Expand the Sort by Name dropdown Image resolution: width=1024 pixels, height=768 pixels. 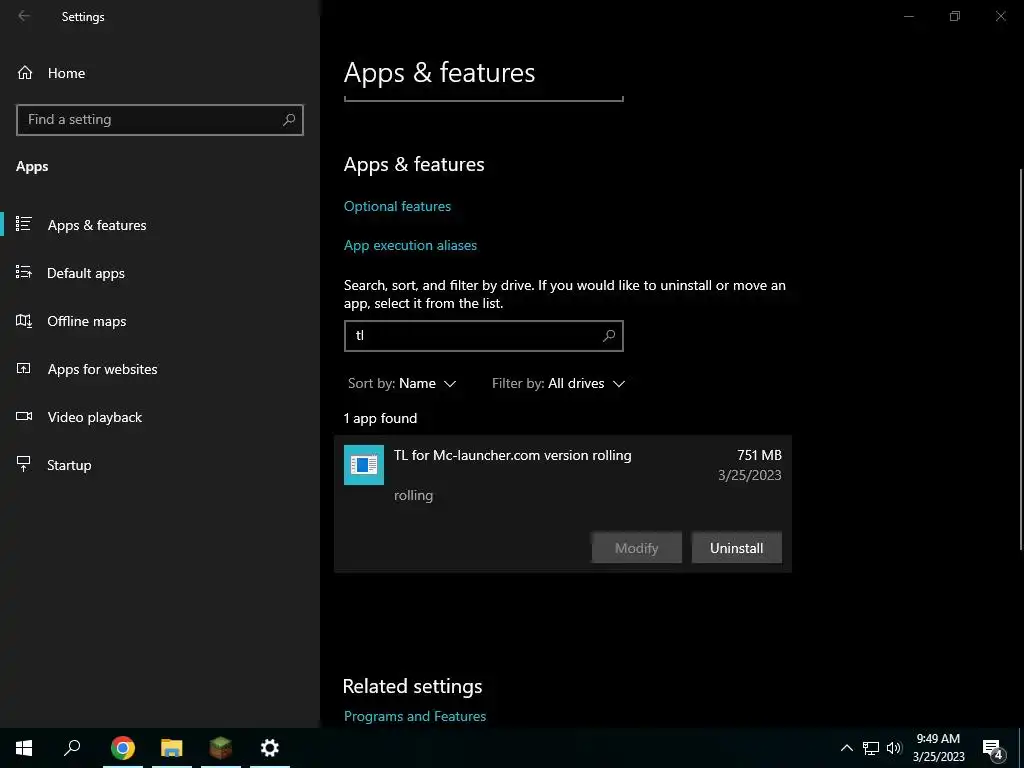click(402, 383)
